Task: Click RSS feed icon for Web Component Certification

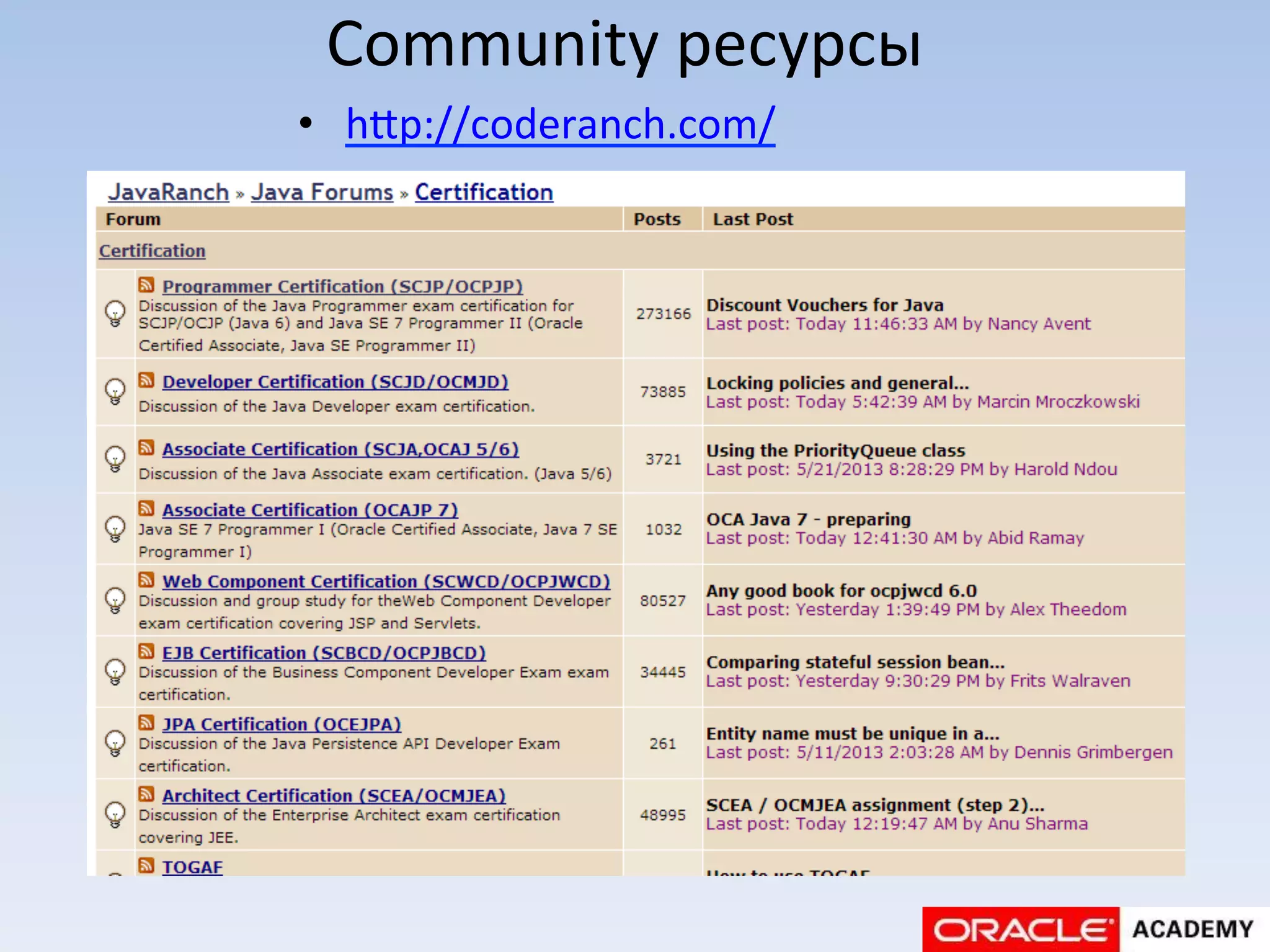Action: (146, 580)
